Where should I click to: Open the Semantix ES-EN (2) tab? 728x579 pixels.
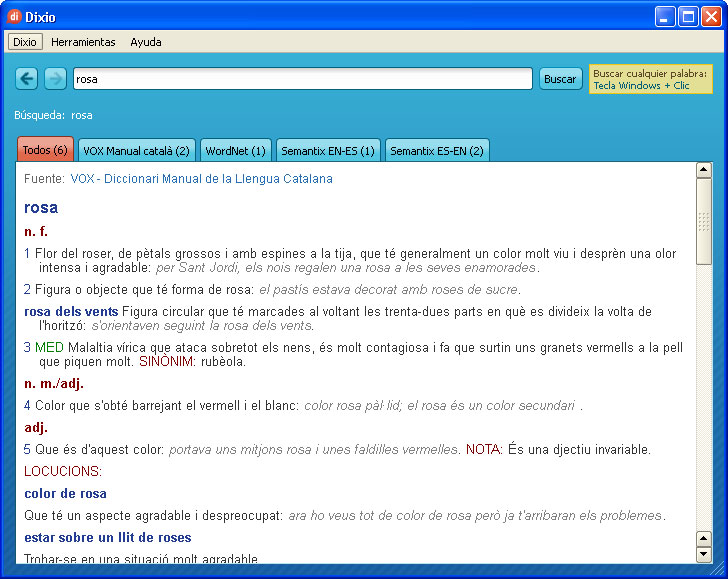437,150
